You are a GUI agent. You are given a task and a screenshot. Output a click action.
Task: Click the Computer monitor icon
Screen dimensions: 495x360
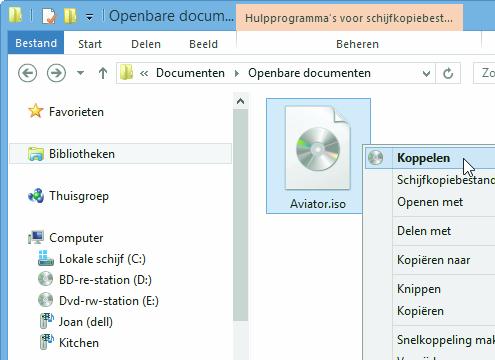click(36, 237)
